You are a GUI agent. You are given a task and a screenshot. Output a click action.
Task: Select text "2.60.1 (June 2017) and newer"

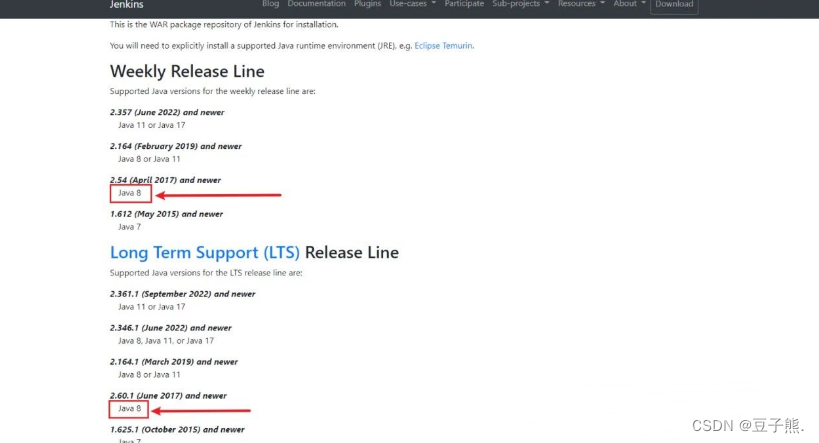168,396
